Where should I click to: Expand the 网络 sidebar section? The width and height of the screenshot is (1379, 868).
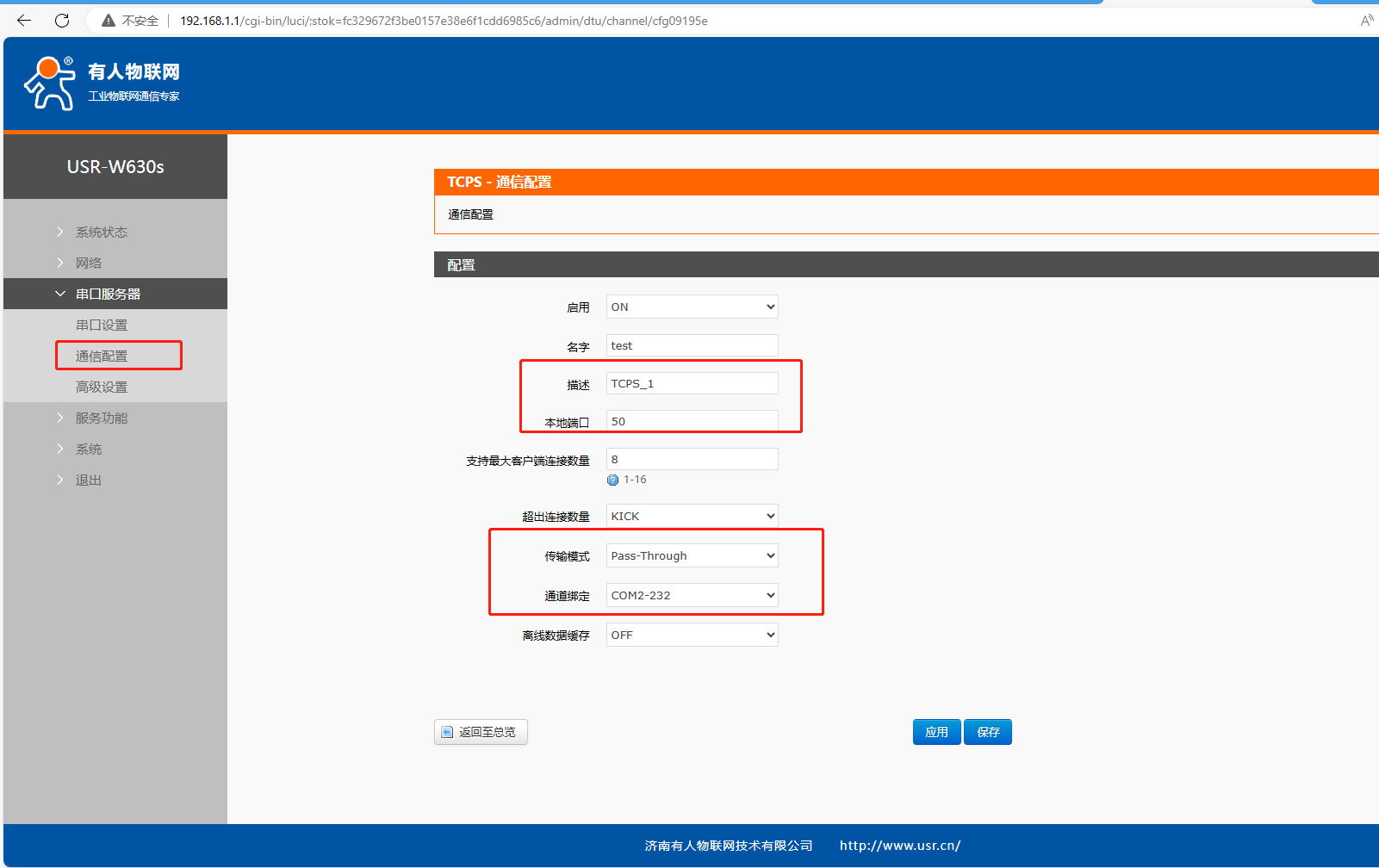88,263
